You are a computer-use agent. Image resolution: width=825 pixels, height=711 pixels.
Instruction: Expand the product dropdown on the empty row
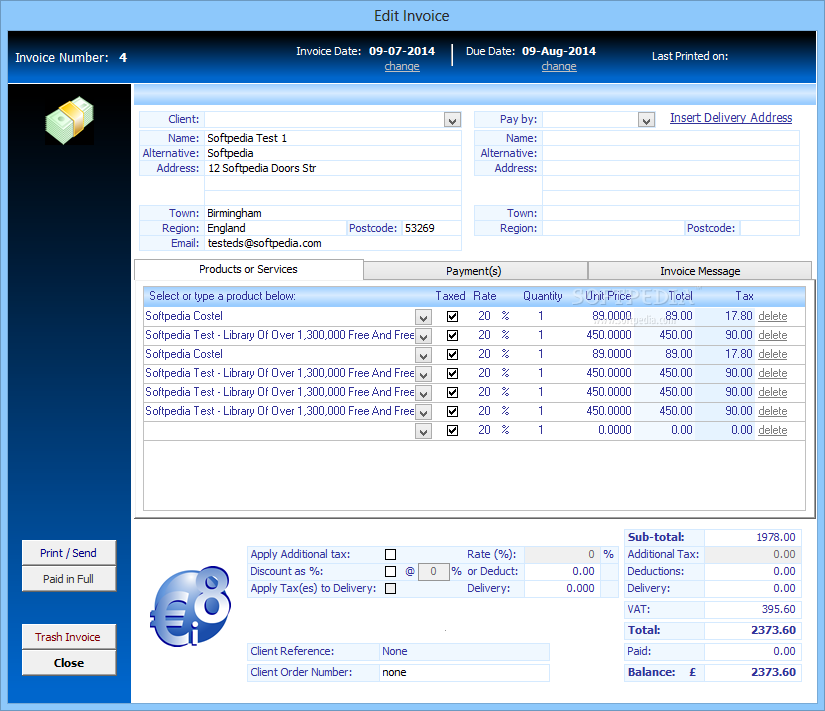[423, 431]
